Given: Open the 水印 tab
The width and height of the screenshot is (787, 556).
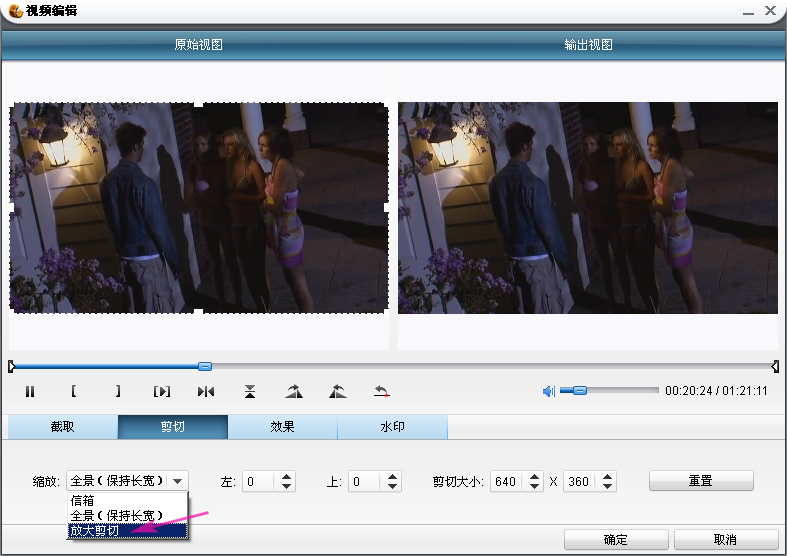Looking at the screenshot, I should (392, 427).
